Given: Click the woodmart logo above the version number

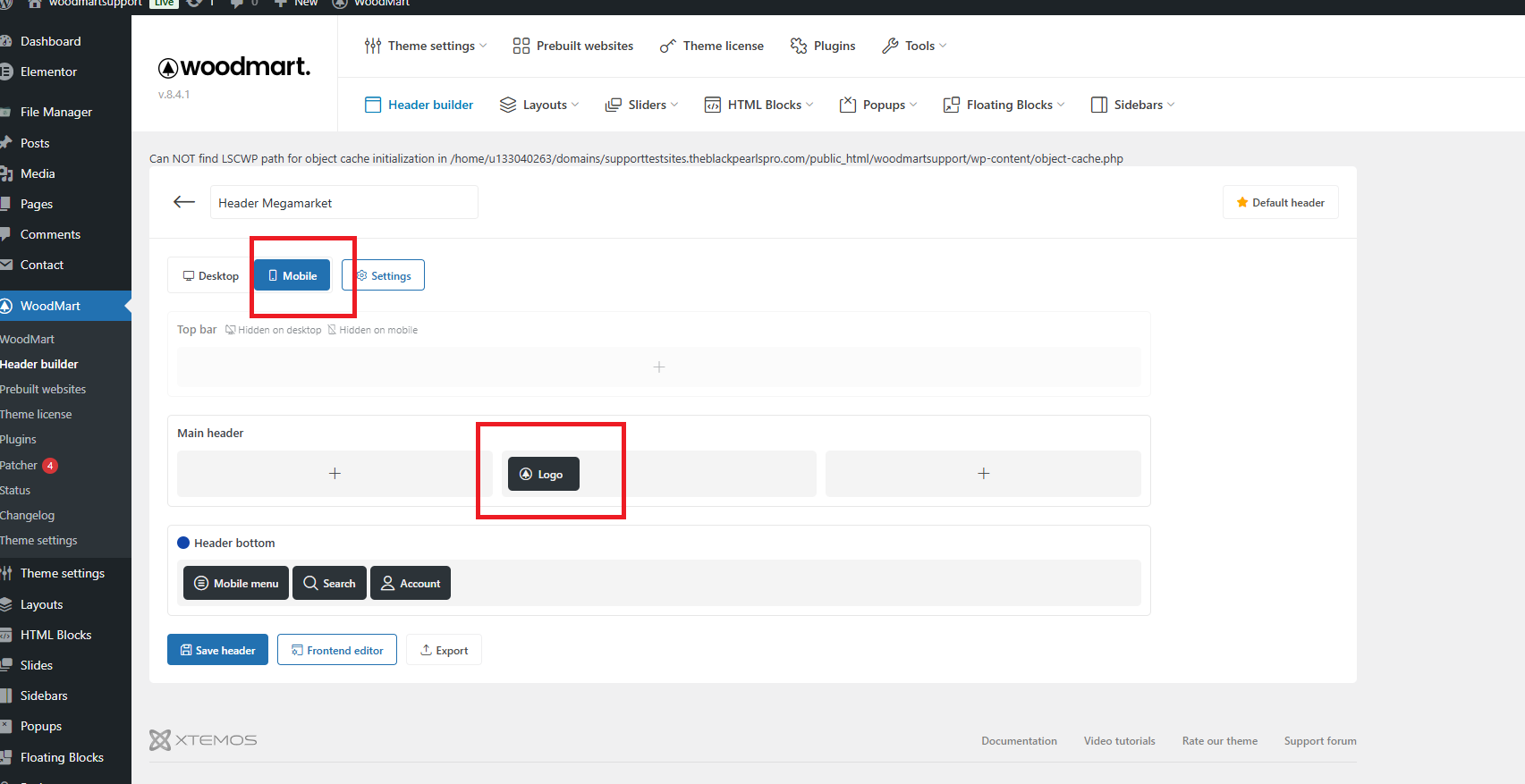Looking at the screenshot, I should pos(234,67).
